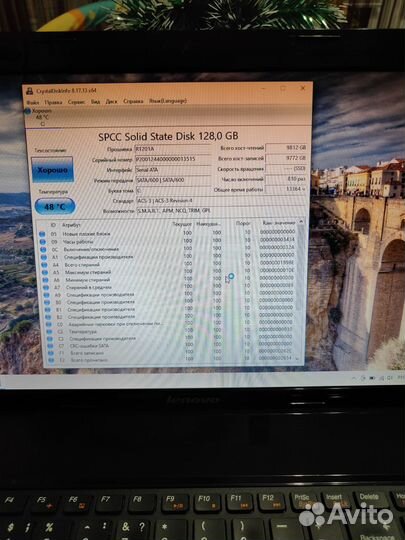Click blue status icon of attribute A1
Viewport: 405px width, 540px height.
(x=44, y=257)
